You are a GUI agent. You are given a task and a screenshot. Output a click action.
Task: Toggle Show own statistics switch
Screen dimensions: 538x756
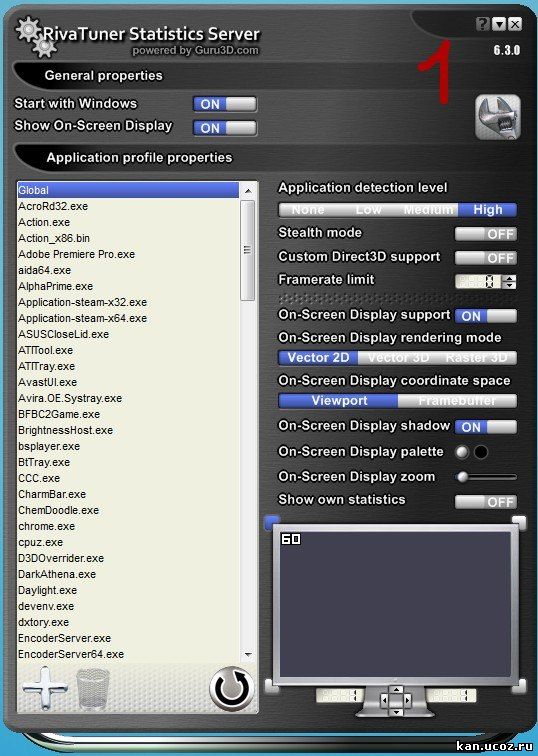(x=485, y=502)
